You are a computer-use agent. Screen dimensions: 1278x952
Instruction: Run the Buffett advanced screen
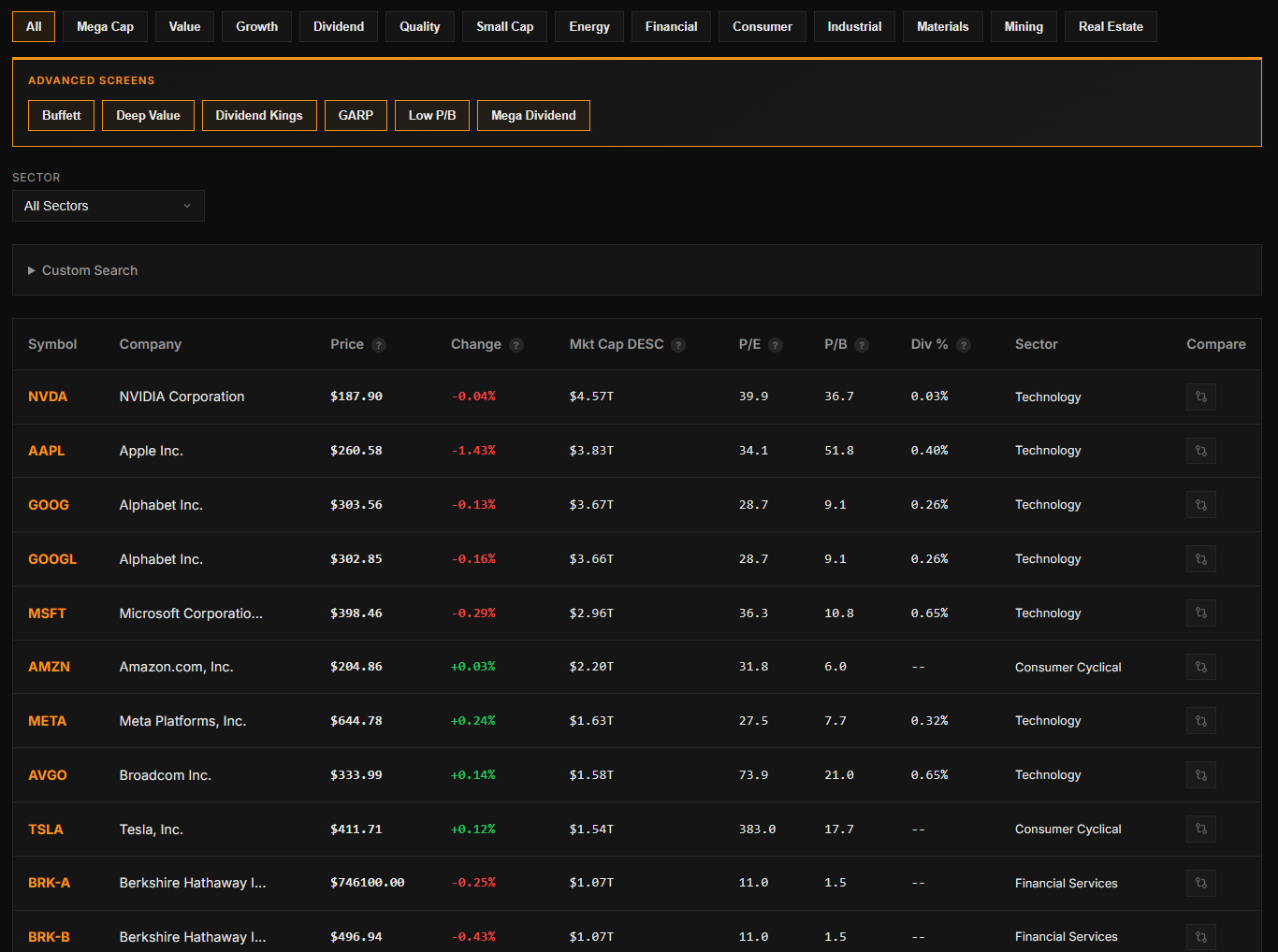[61, 115]
